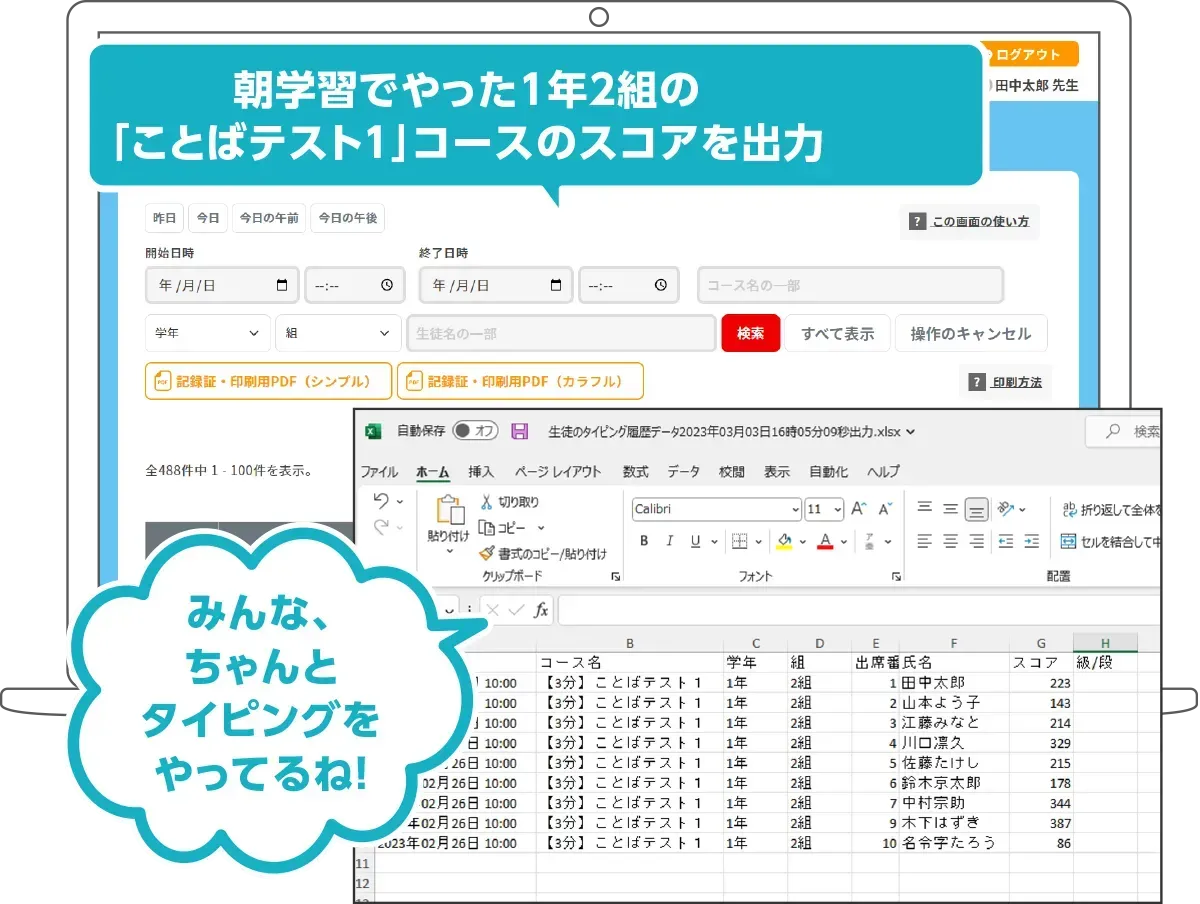The width and height of the screenshot is (1200, 904).
Task: Switch to the データ ribbon tab
Action: (684, 471)
